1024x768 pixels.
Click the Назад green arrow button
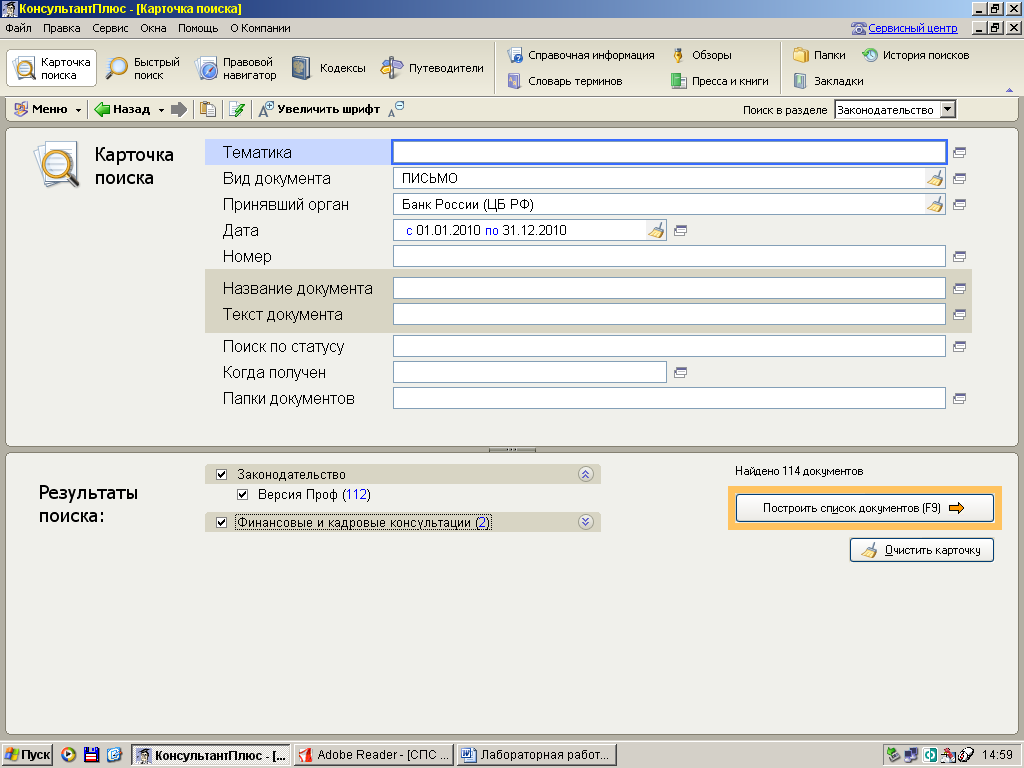[123, 110]
